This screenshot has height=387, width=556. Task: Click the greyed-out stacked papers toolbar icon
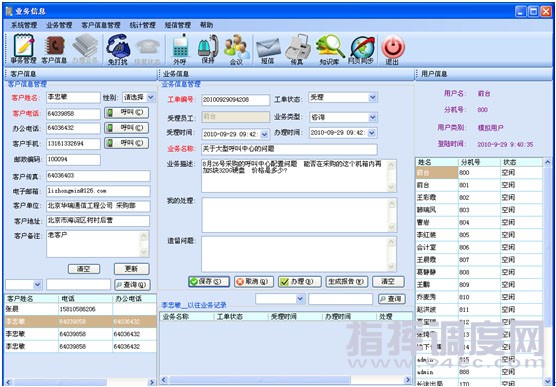85,49
